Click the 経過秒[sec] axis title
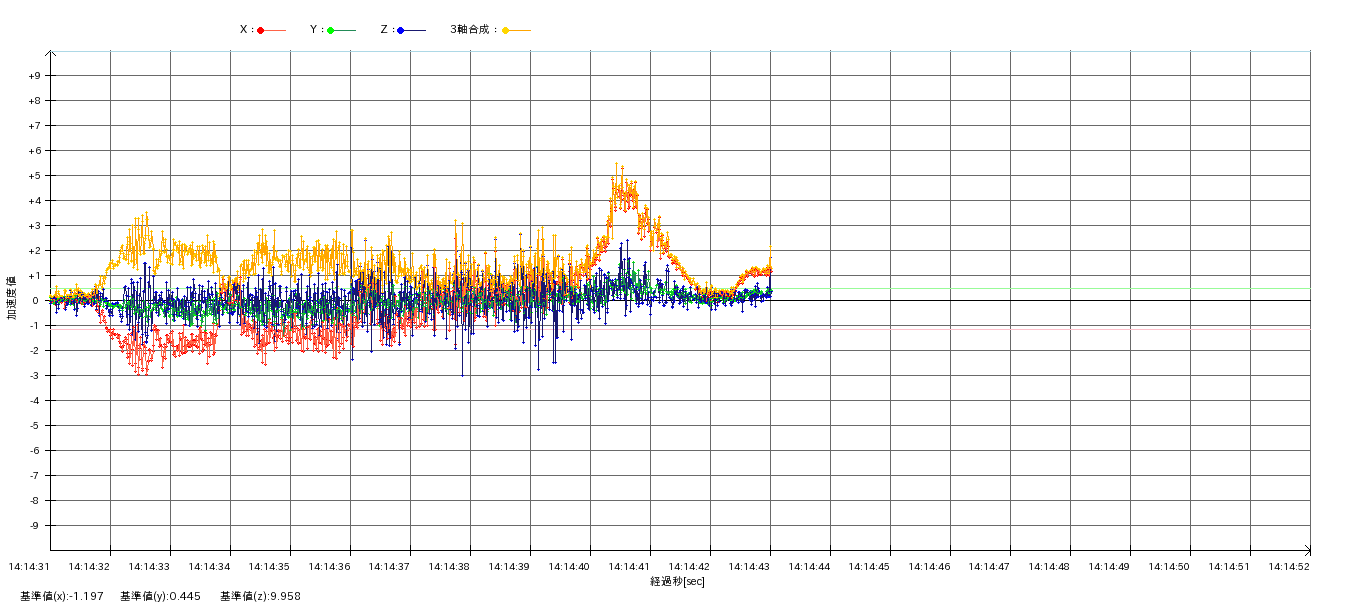Image resolution: width=1350 pixels, height=610 pixels. pos(677,582)
